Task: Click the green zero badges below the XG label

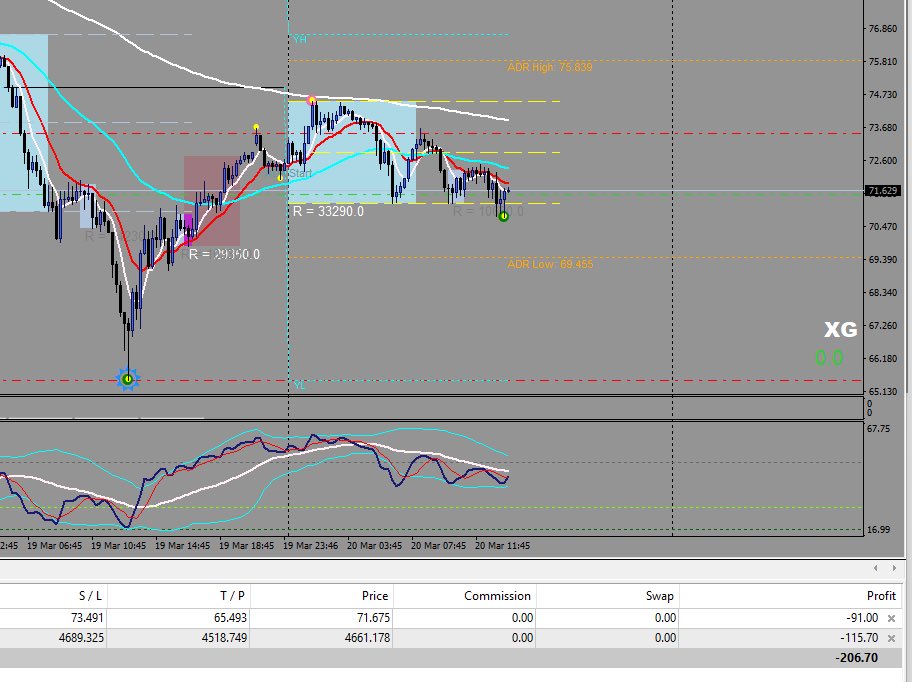Action: [x=828, y=356]
